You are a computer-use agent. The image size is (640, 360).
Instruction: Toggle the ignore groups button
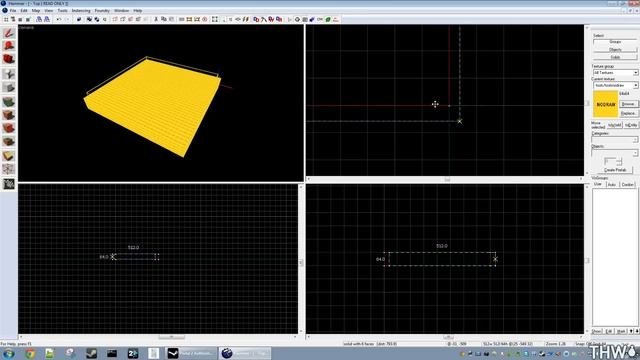point(105,19)
